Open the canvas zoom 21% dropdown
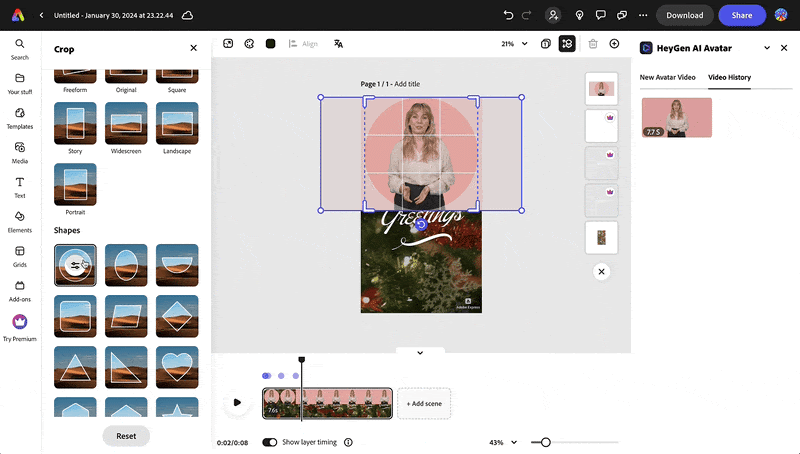 [514, 44]
